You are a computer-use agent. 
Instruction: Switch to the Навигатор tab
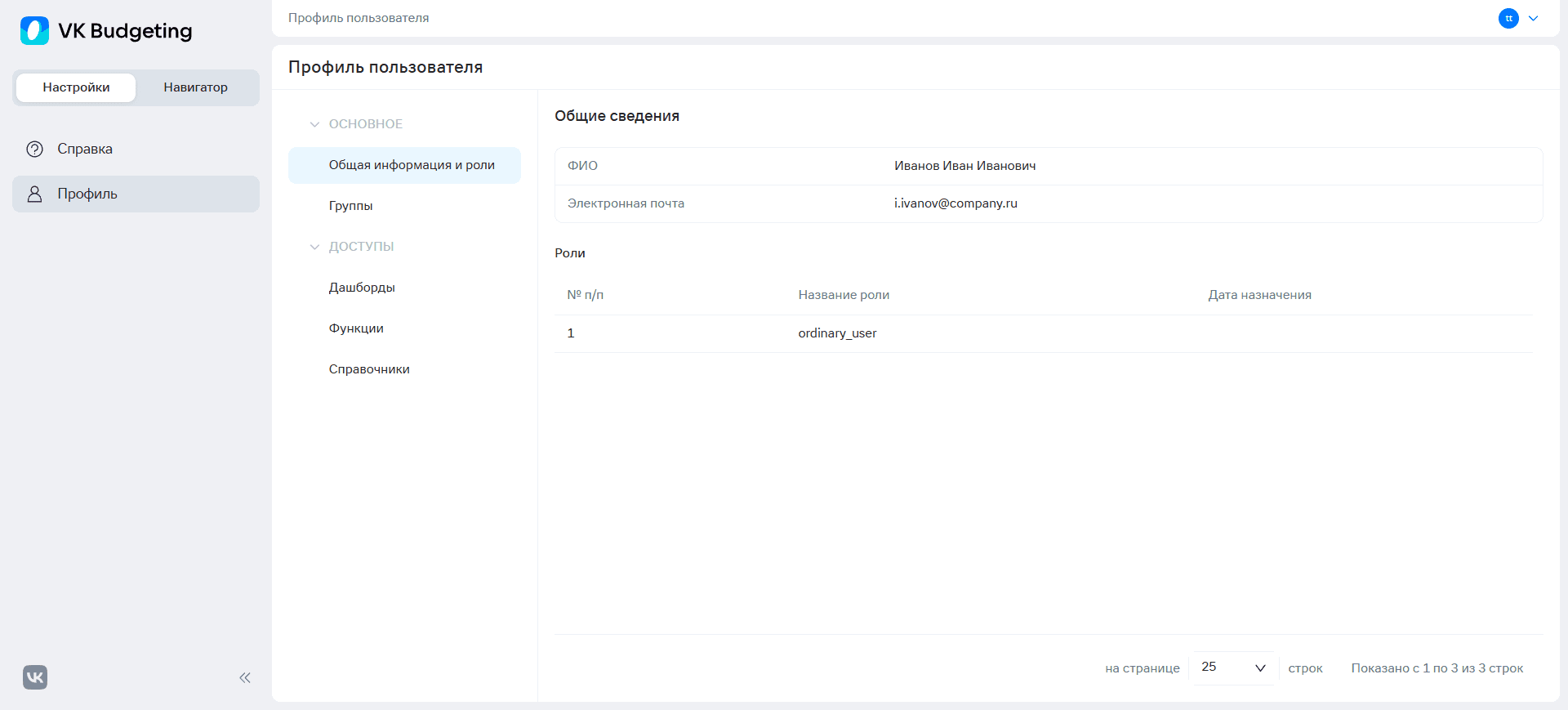tap(196, 87)
